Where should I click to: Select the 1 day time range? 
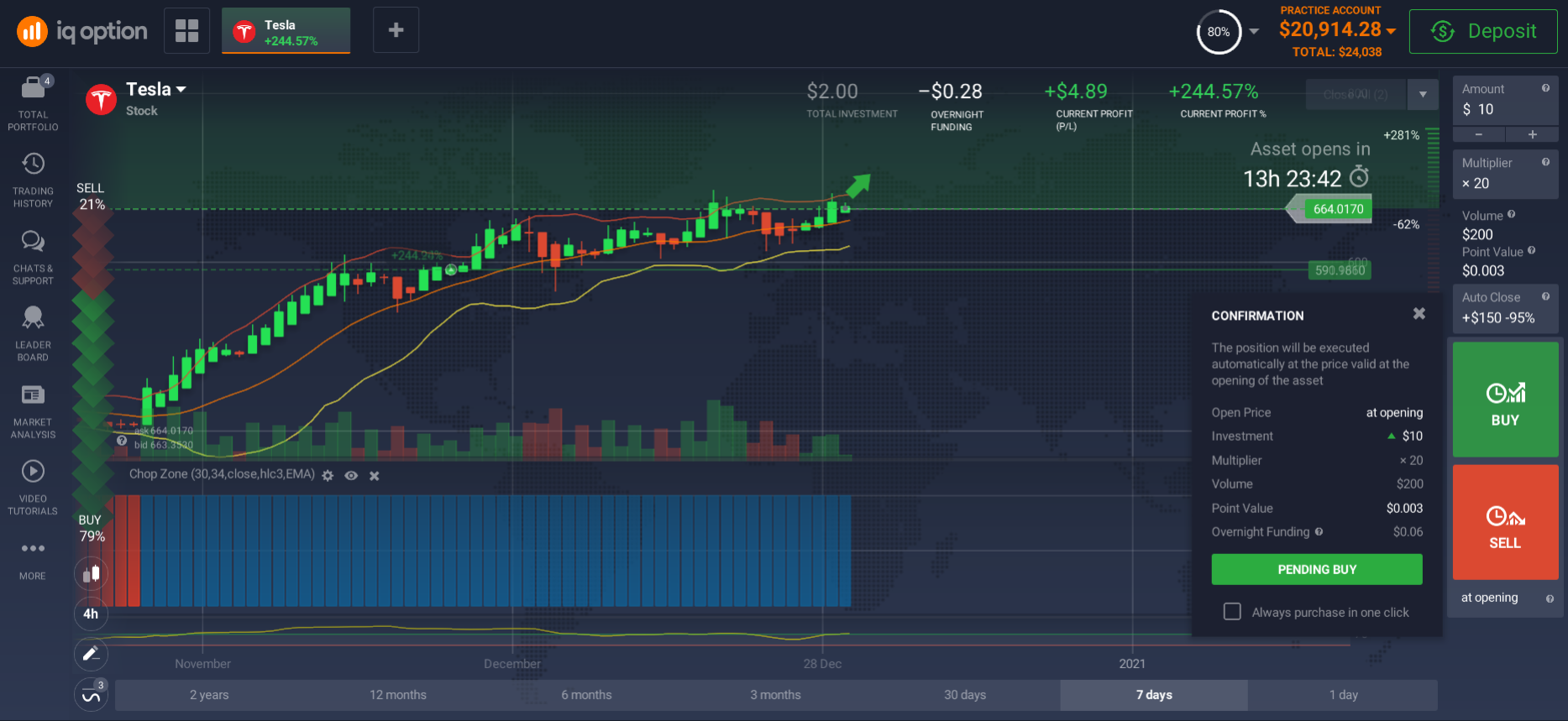click(1343, 695)
